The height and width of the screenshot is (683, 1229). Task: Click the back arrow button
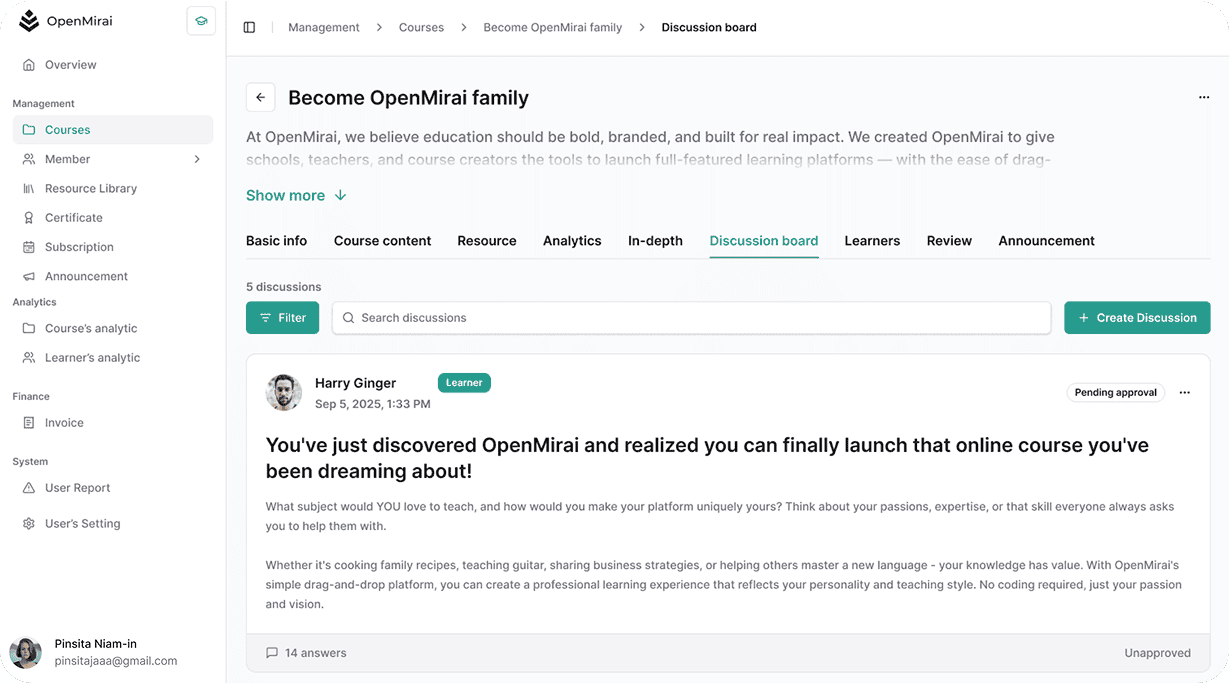(x=260, y=97)
